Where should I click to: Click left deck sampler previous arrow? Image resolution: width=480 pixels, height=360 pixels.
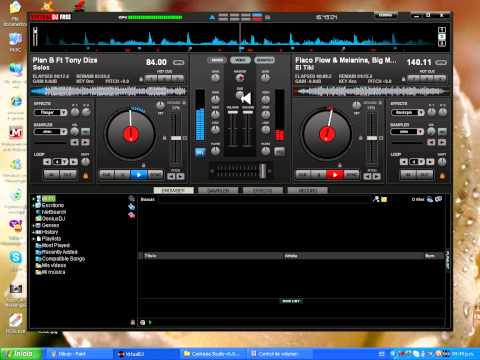tap(74, 143)
